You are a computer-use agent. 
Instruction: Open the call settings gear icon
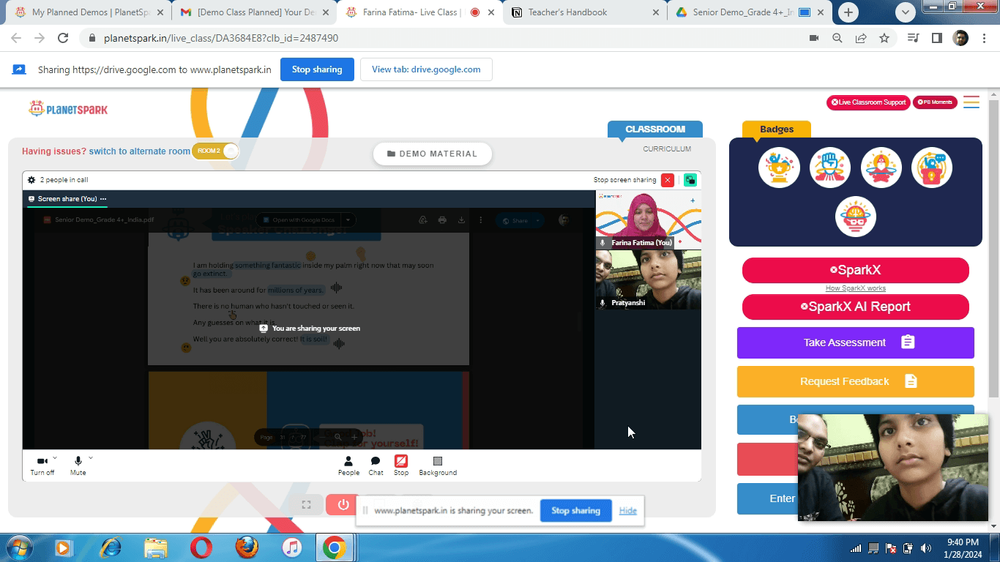coord(31,180)
